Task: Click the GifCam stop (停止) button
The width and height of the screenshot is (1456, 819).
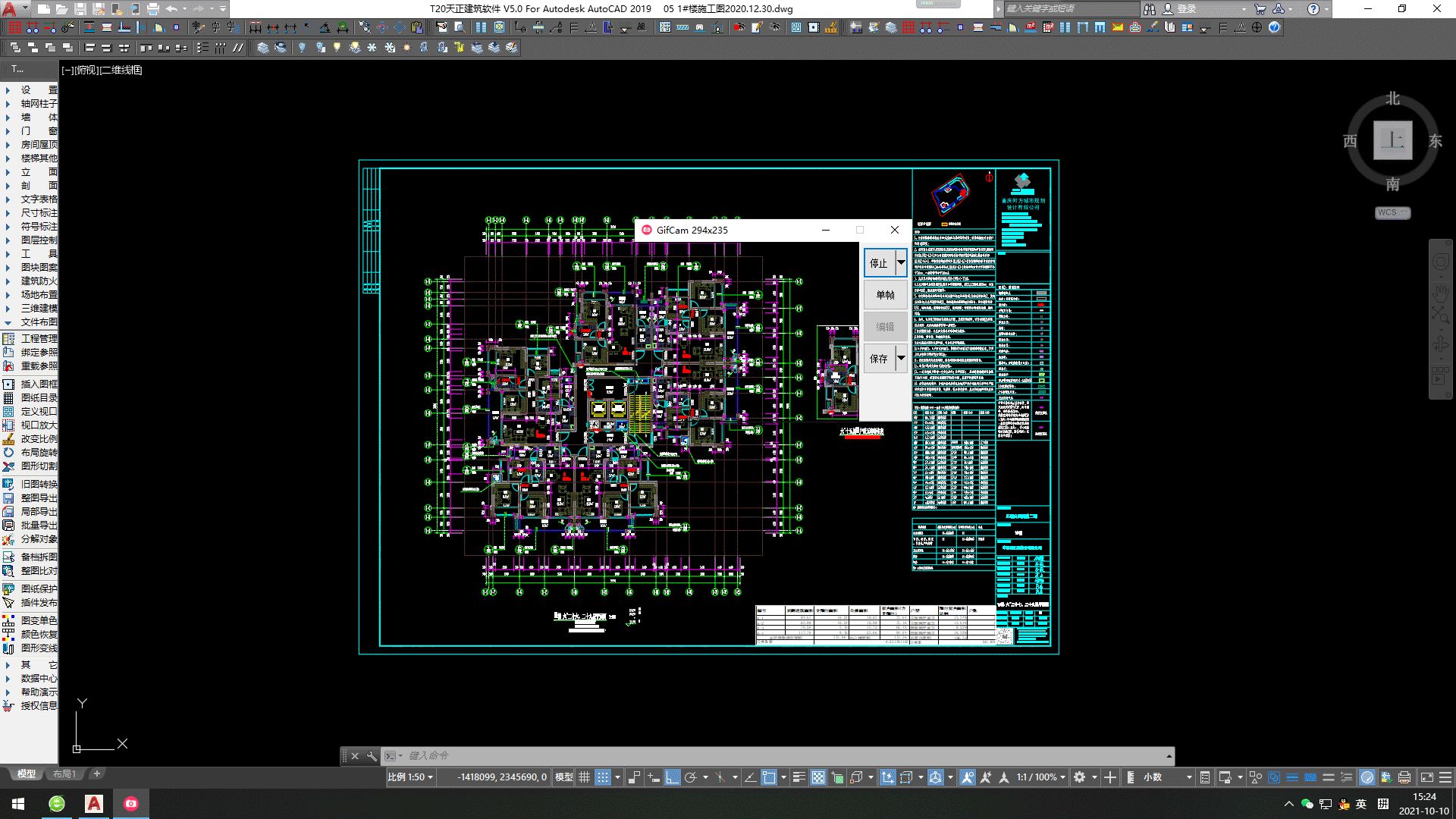Action: click(x=879, y=263)
